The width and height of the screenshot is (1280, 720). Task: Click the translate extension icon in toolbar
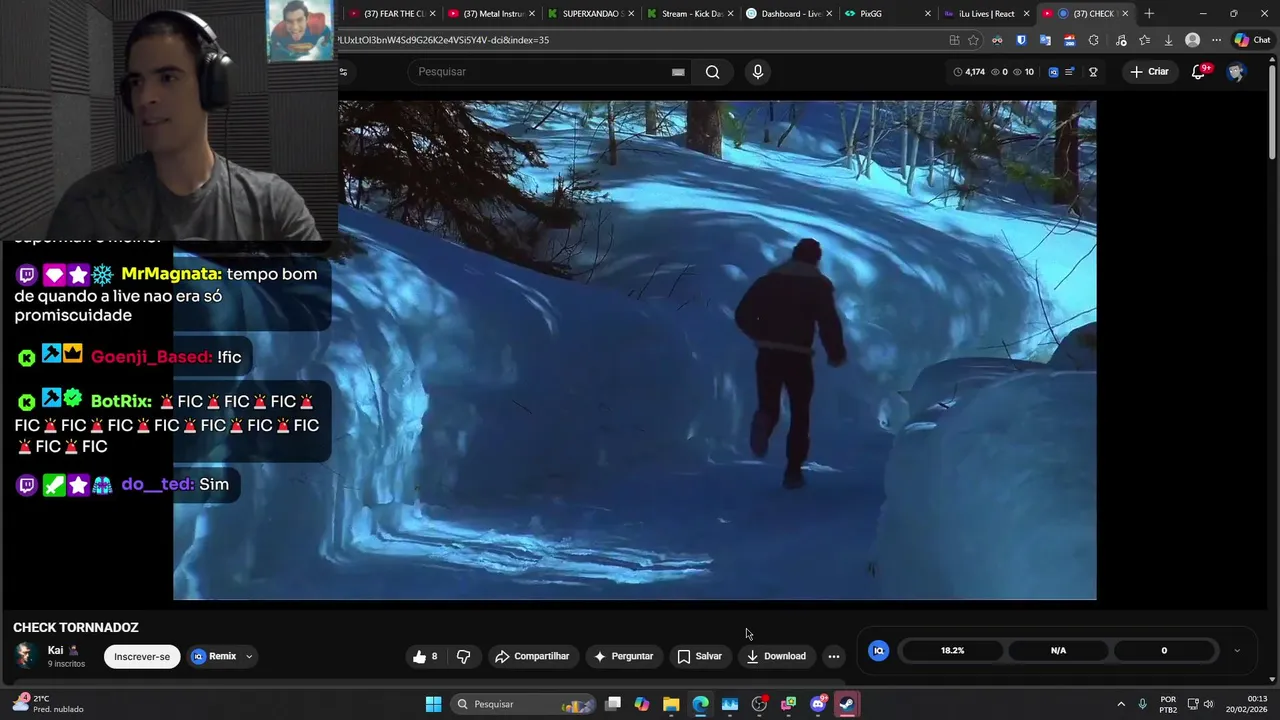tap(1045, 40)
